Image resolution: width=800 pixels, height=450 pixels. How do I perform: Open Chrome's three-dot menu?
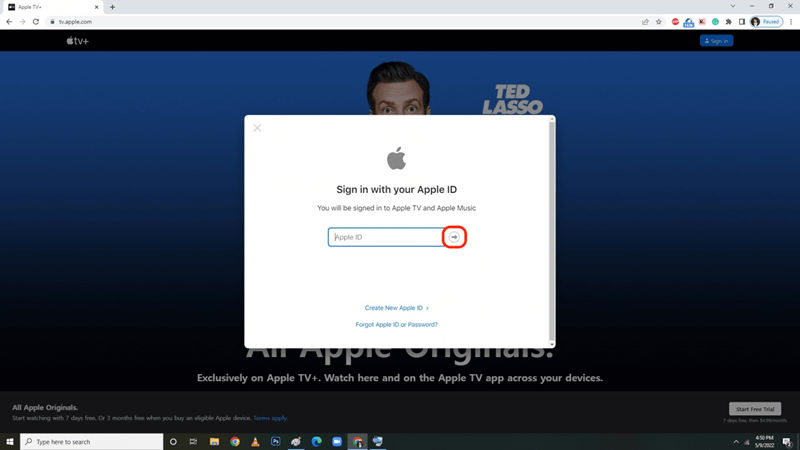(789, 21)
